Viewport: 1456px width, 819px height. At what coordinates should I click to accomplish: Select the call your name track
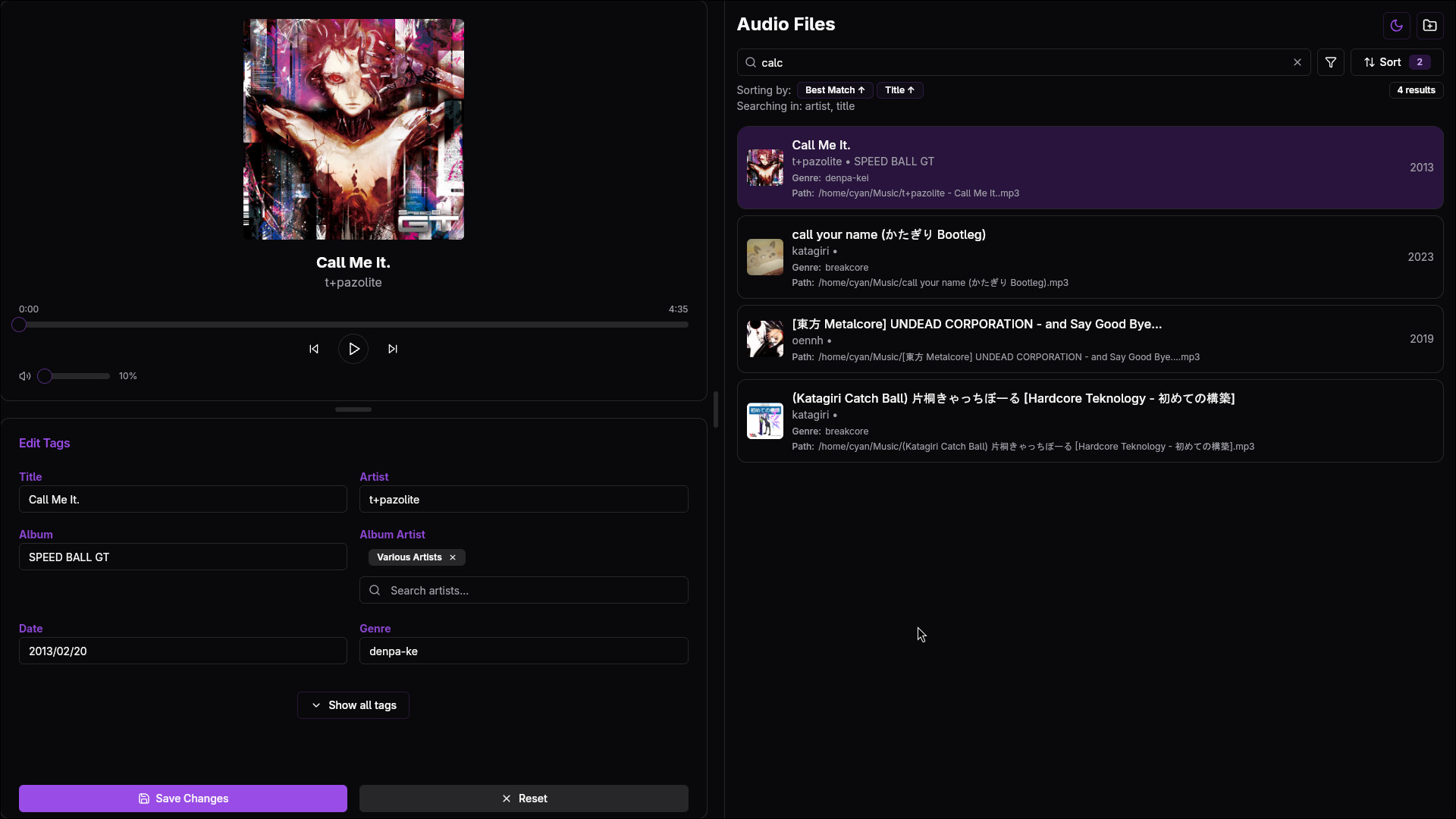[x=1089, y=257]
